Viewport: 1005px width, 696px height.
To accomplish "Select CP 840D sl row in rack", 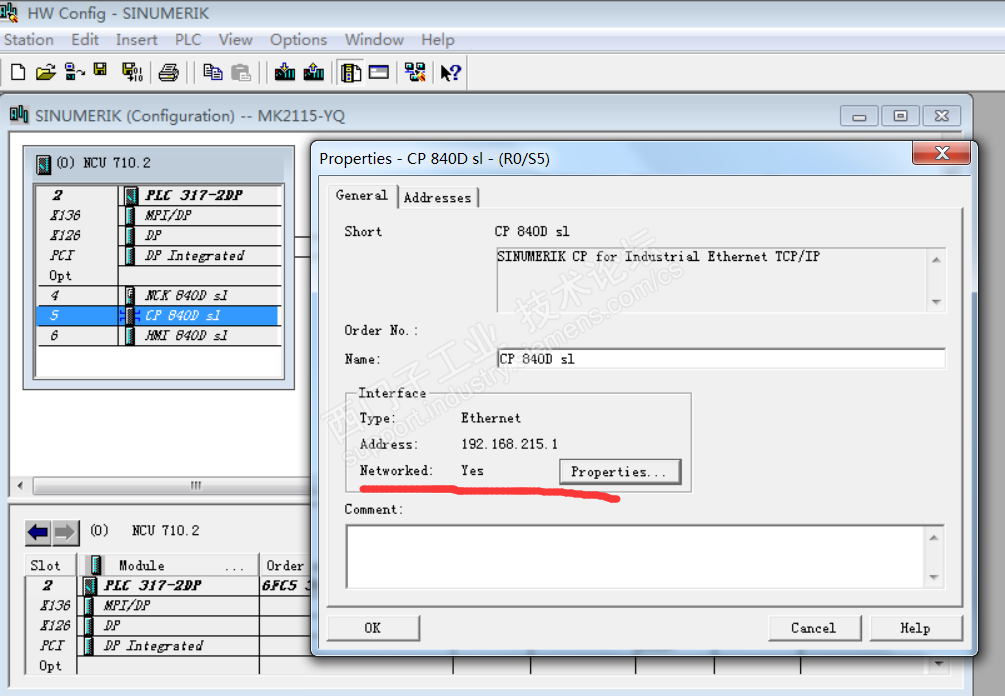I will click(159, 315).
